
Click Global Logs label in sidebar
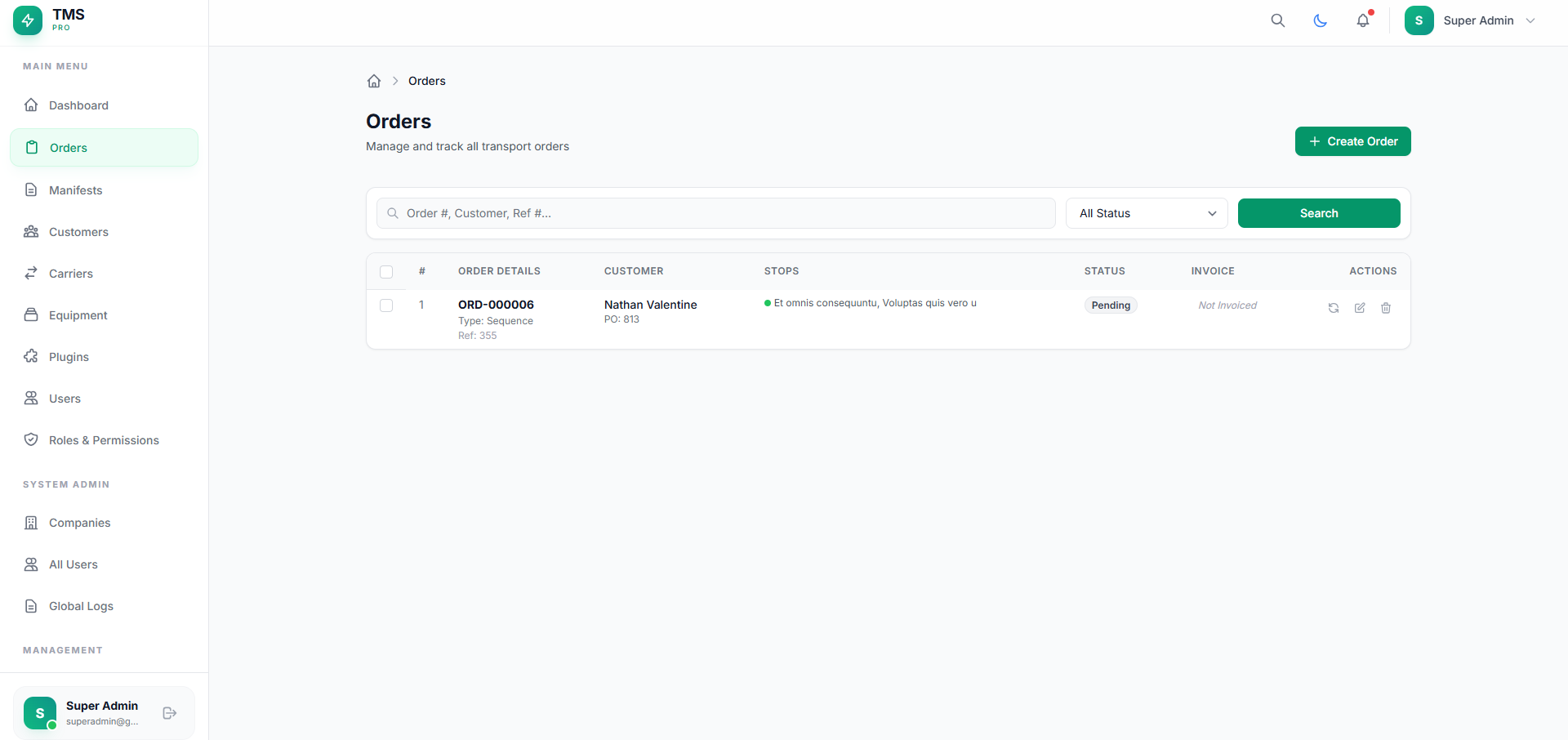[81, 606]
